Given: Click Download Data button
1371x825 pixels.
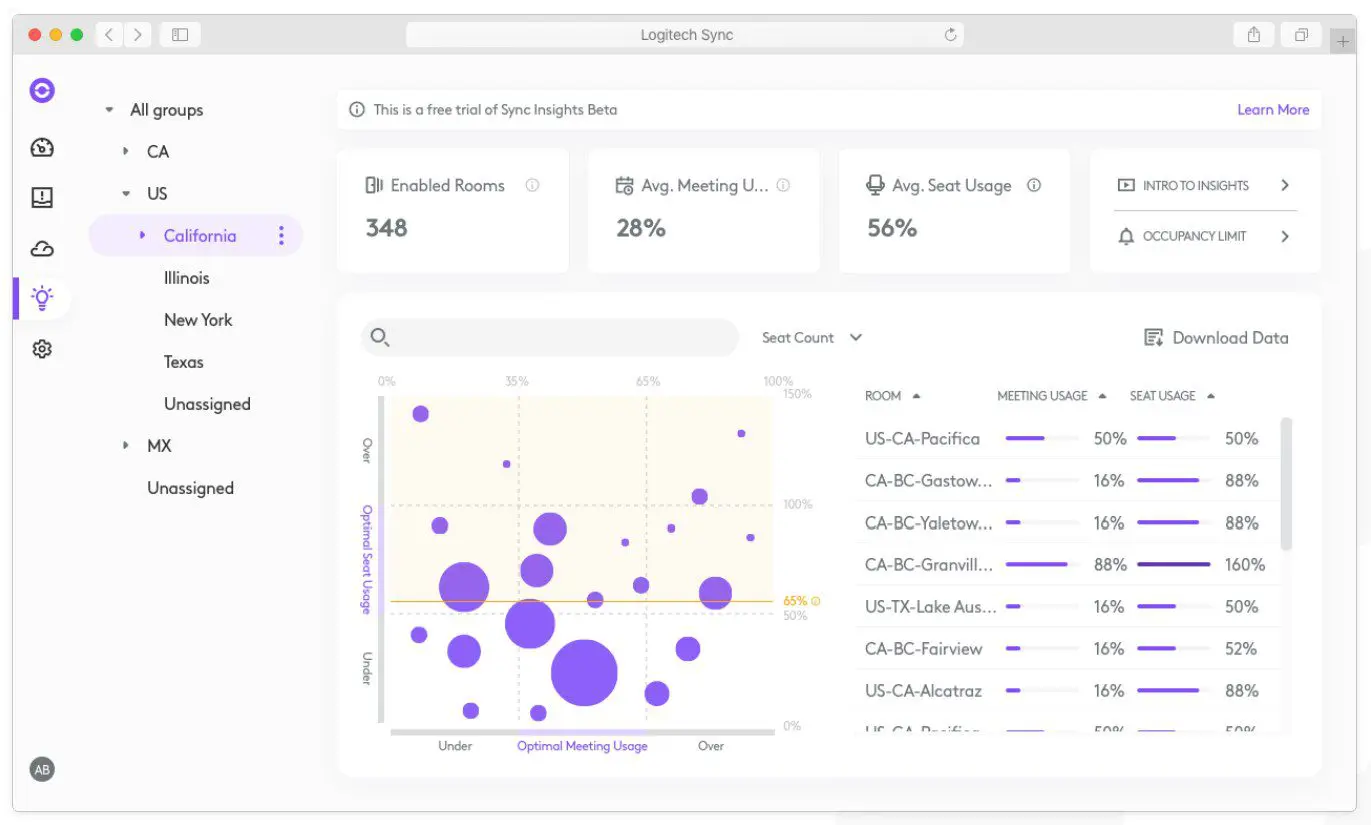Looking at the screenshot, I should [1216, 338].
